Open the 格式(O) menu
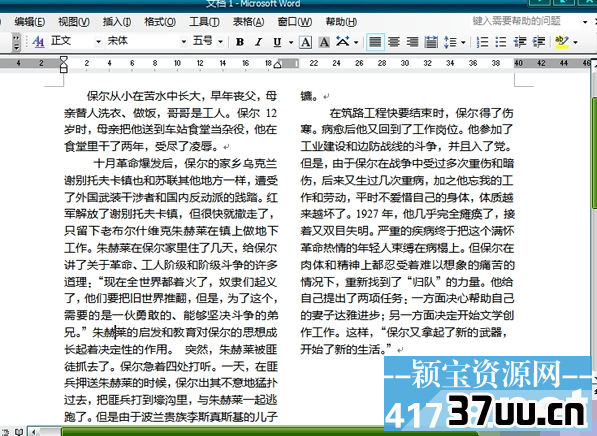Screen dimensions: 597x436 click(160, 22)
